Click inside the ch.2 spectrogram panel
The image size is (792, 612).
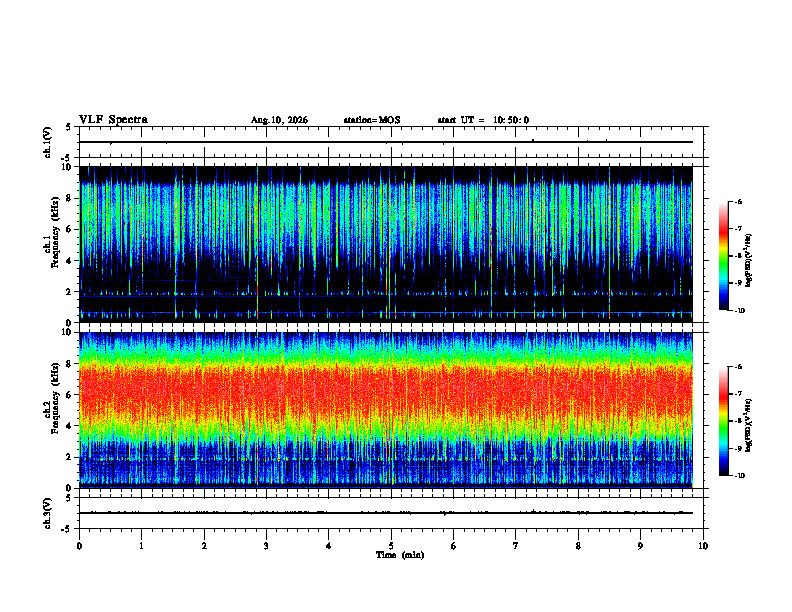click(386, 410)
